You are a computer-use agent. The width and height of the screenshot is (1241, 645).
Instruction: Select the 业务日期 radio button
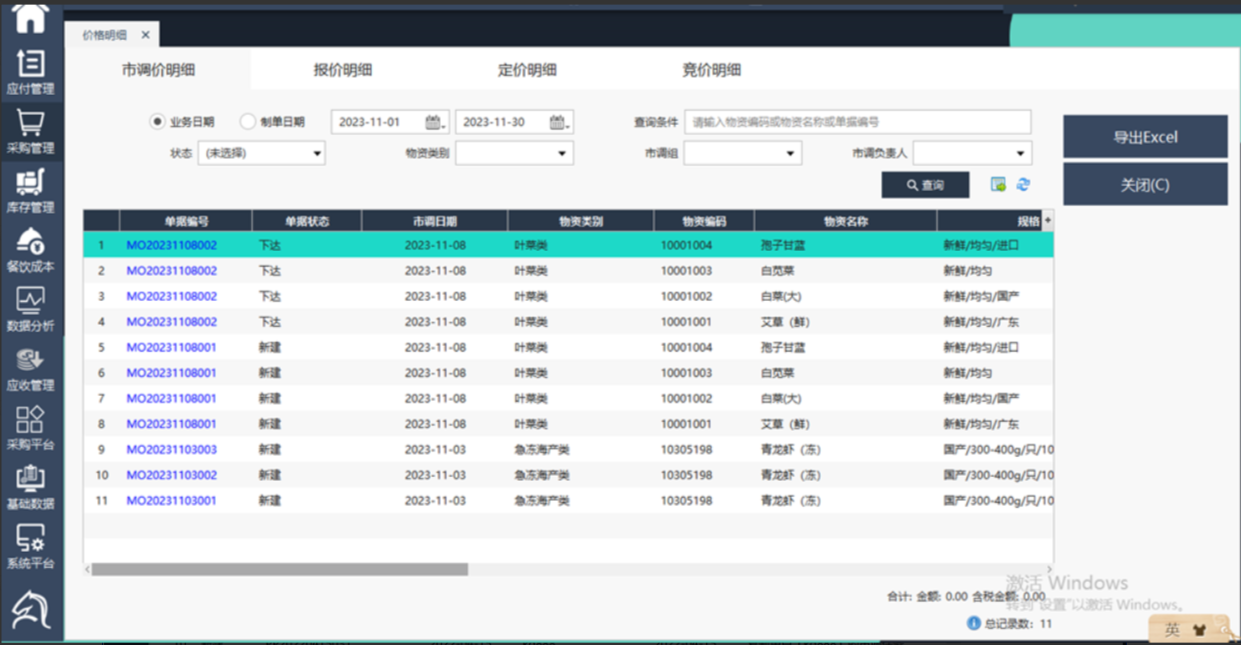[157, 122]
